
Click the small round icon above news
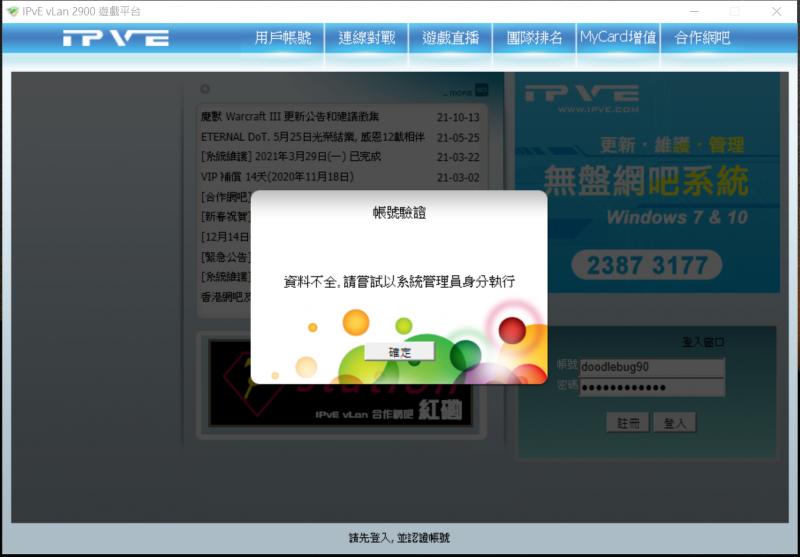[205, 89]
